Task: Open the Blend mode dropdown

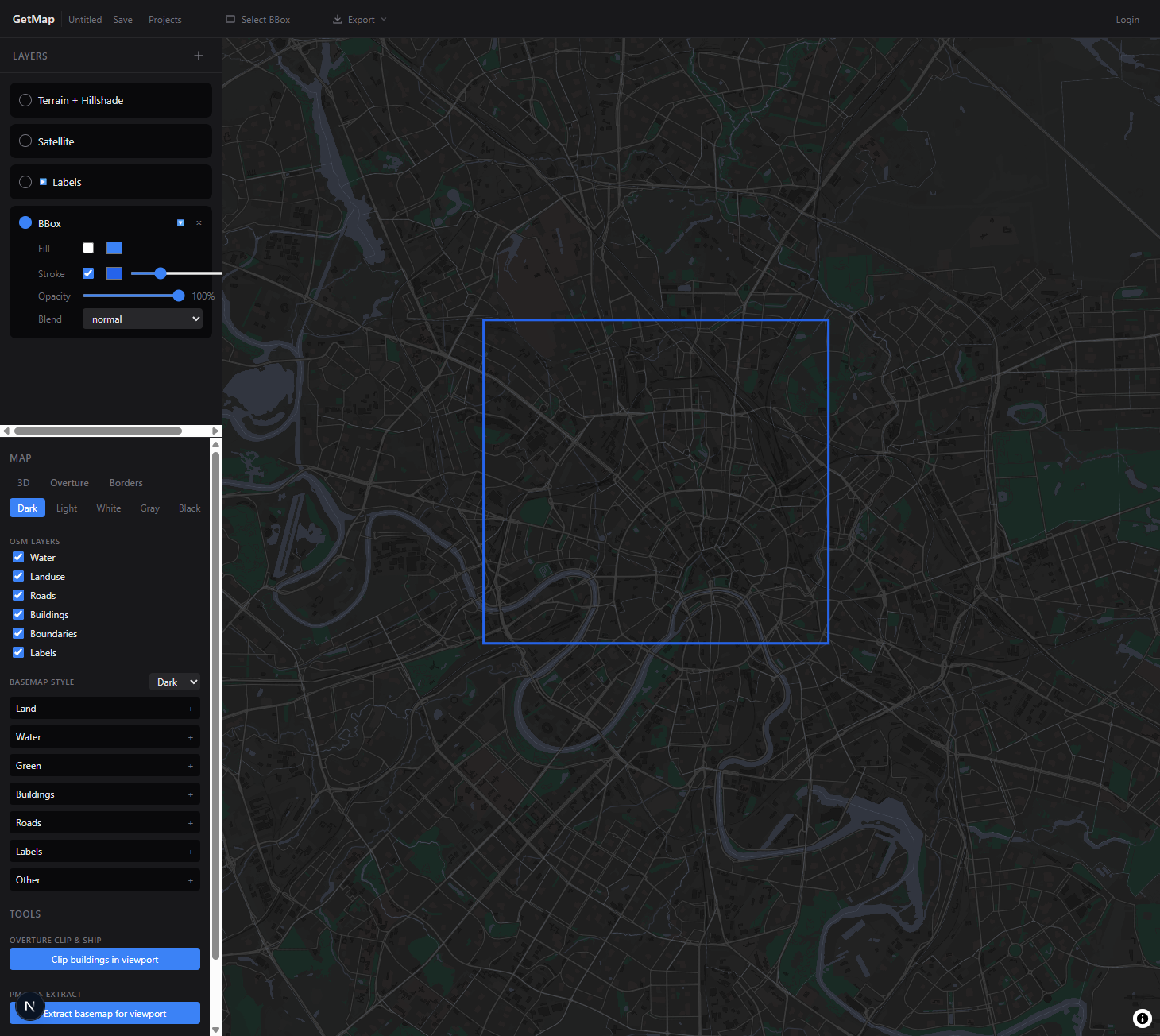Action: point(142,319)
